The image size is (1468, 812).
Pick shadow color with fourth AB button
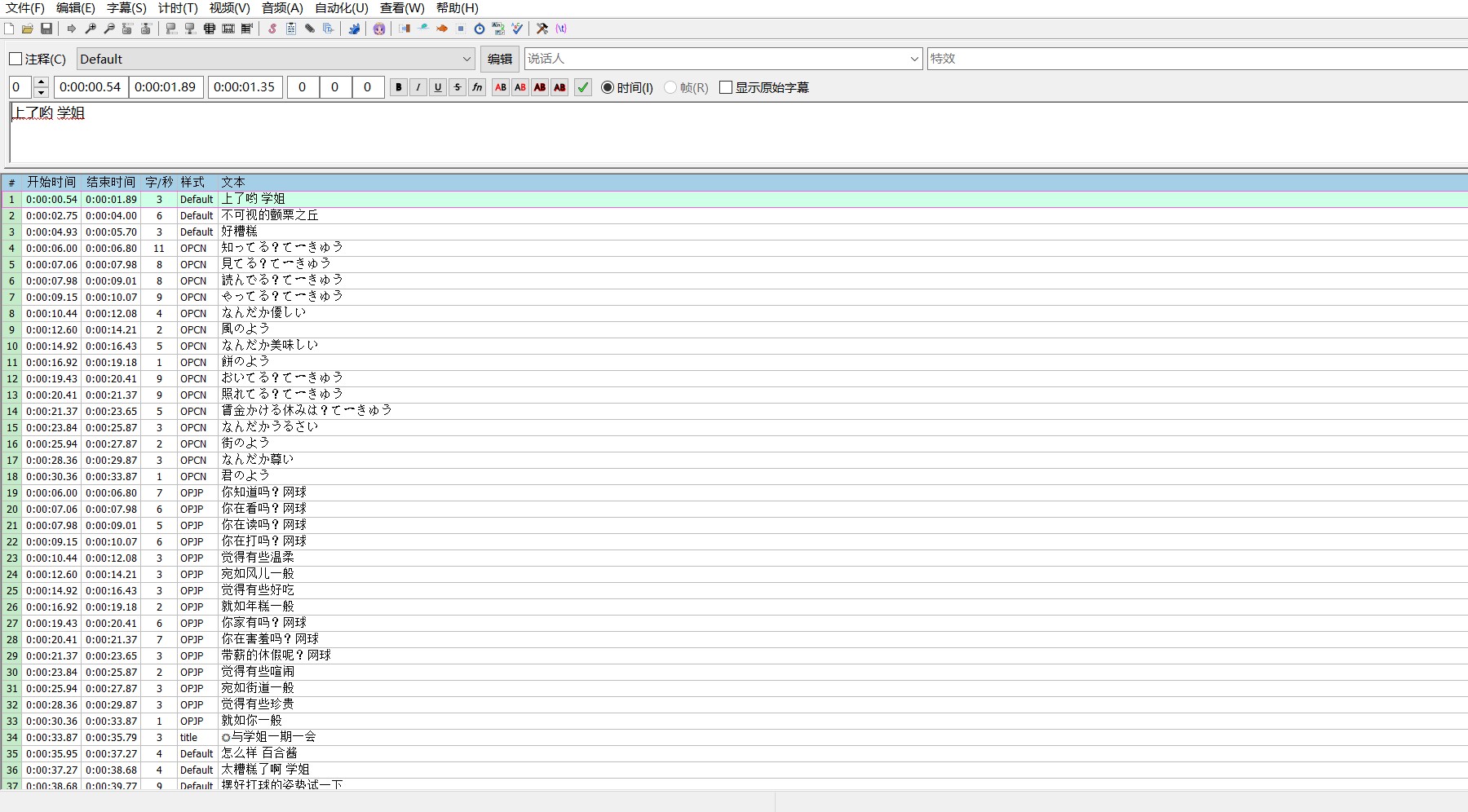click(x=559, y=87)
